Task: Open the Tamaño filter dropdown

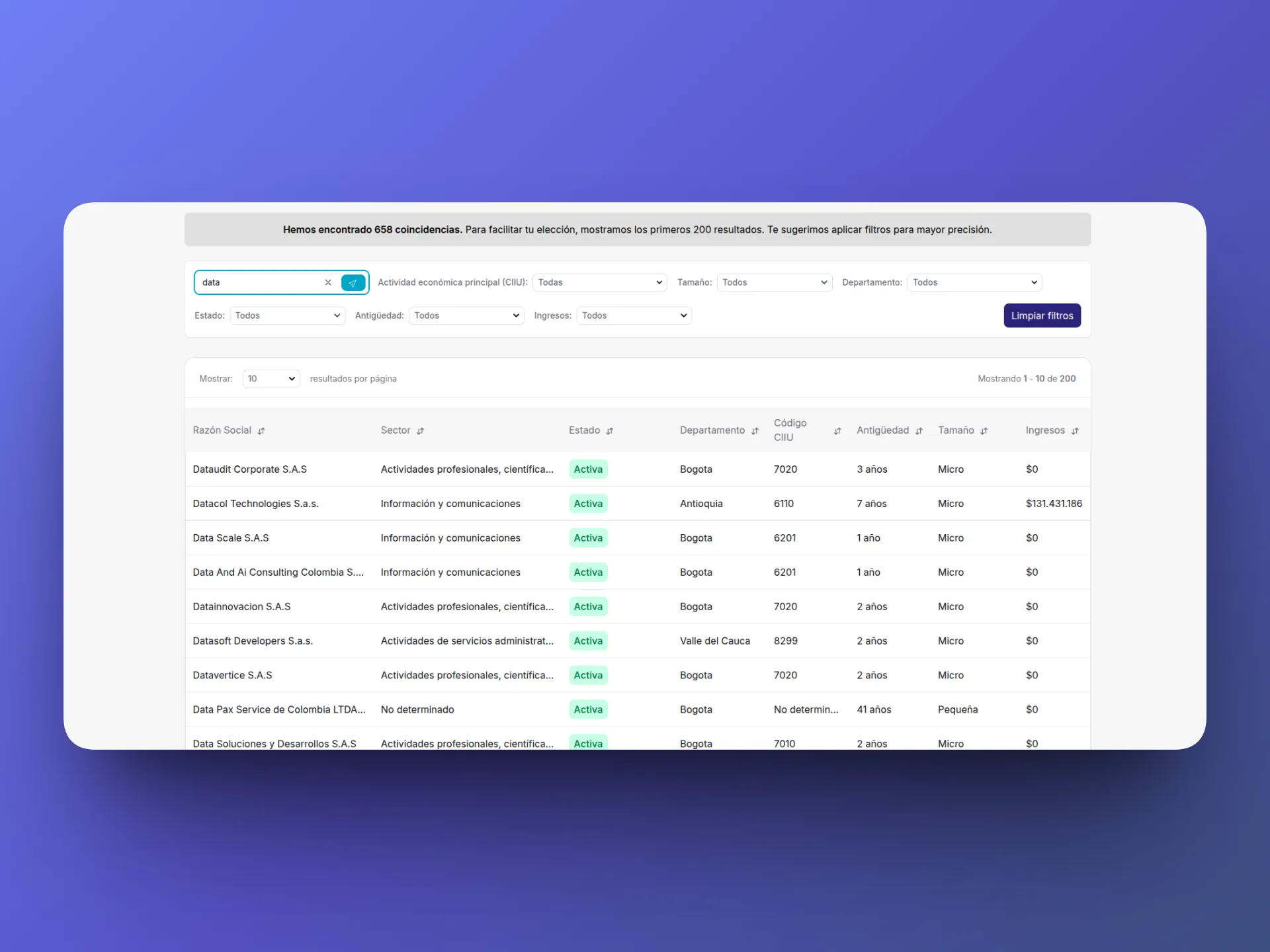Action: pyautogui.click(x=774, y=282)
